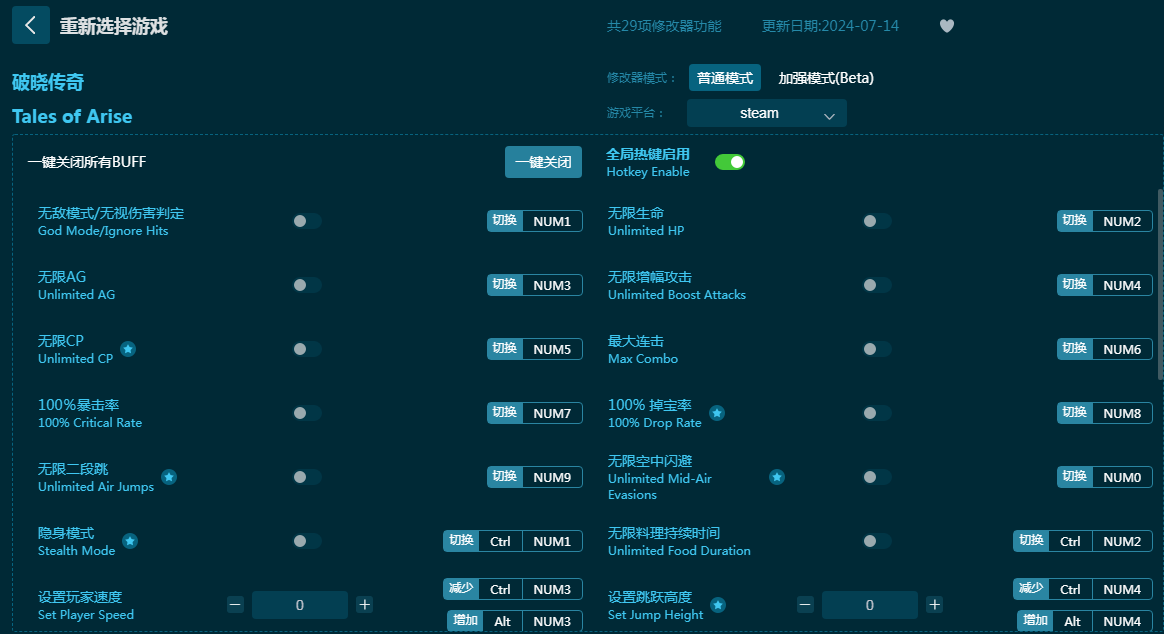Click the 游戏平台 label
1164x634 pixels.
[x=635, y=113]
